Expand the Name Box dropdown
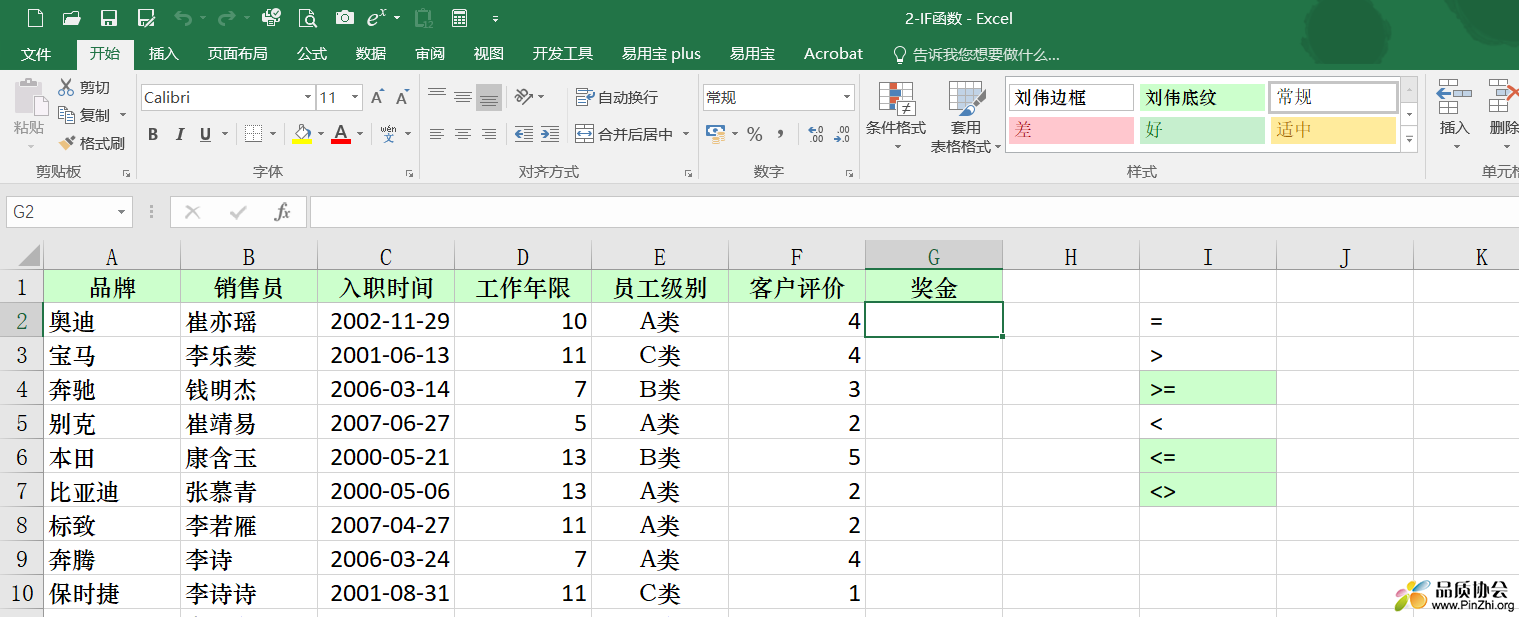1519x617 pixels. [122, 212]
